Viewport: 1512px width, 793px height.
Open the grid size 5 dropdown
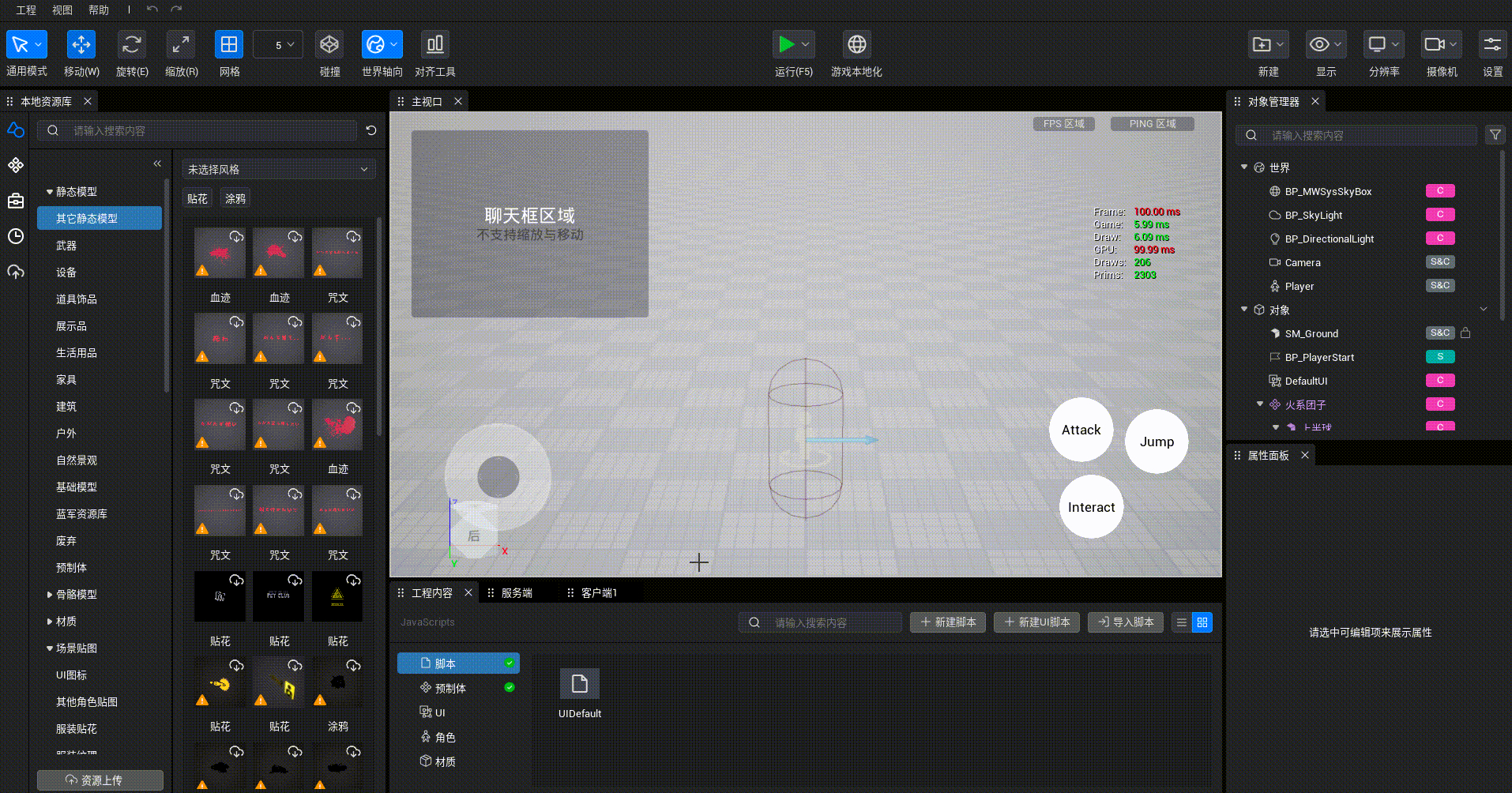pyautogui.click(x=278, y=45)
